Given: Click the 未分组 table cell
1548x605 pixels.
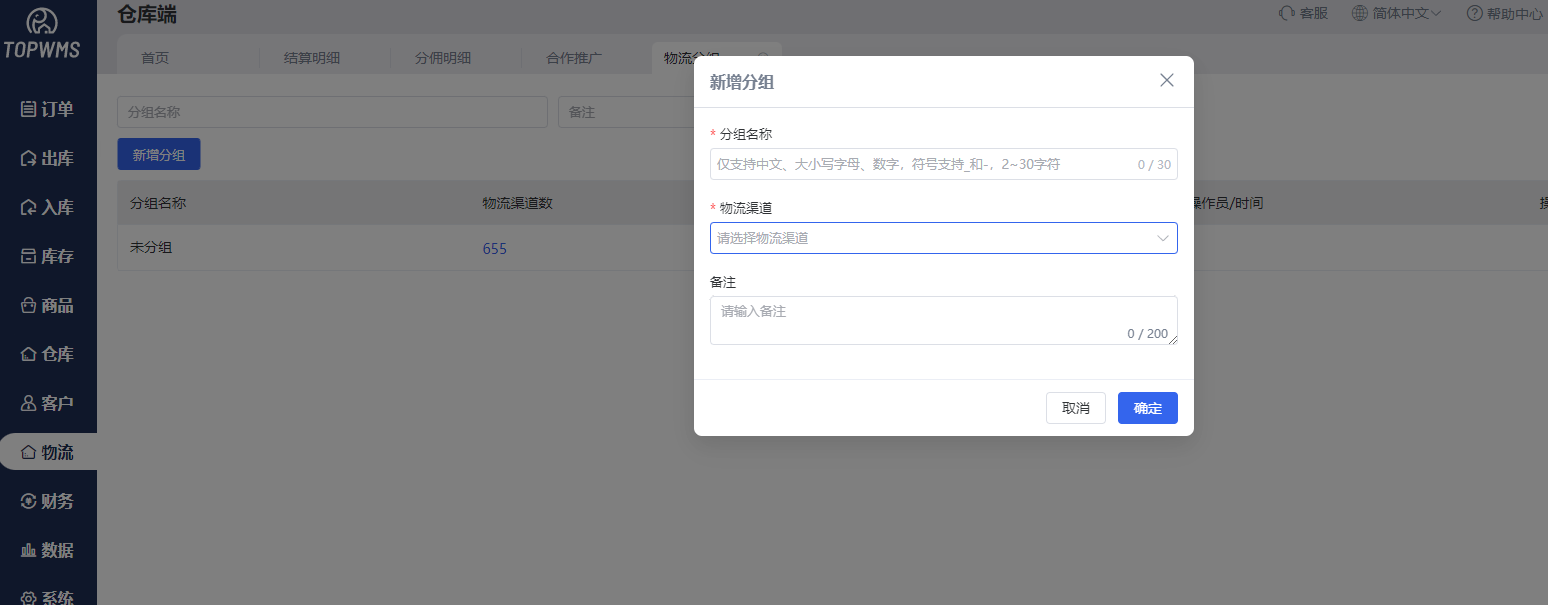Looking at the screenshot, I should [151, 247].
